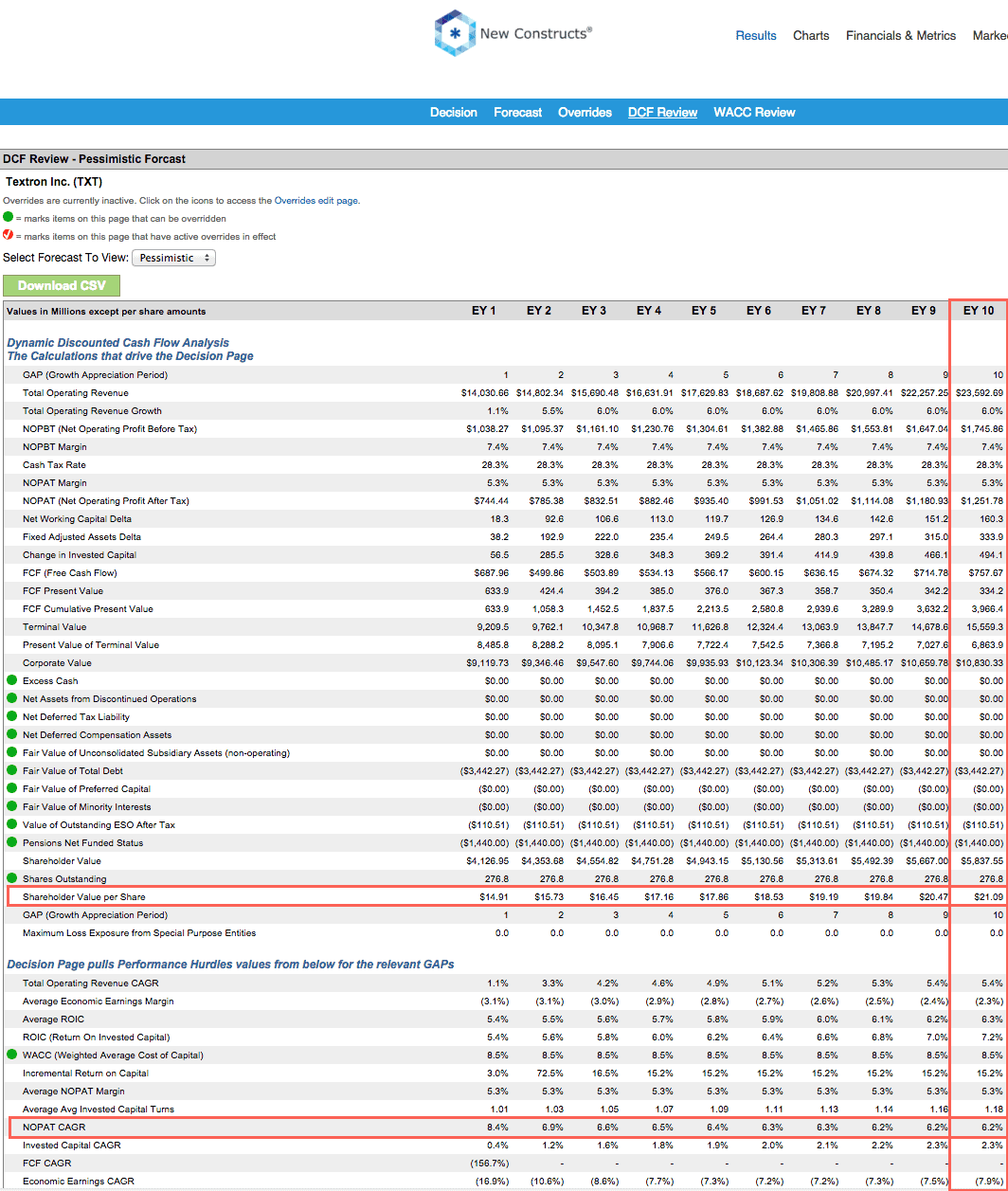Click the Average ROIC row label
This screenshot has width=1008, height=1191.
[54, 1019]
